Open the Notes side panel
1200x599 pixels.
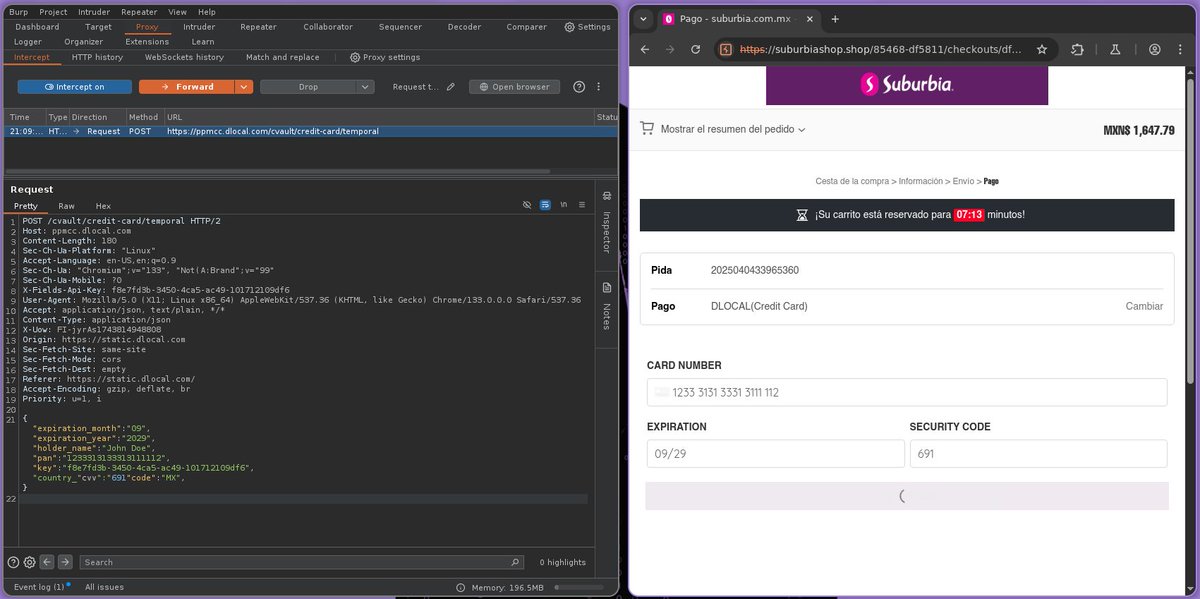606,306
